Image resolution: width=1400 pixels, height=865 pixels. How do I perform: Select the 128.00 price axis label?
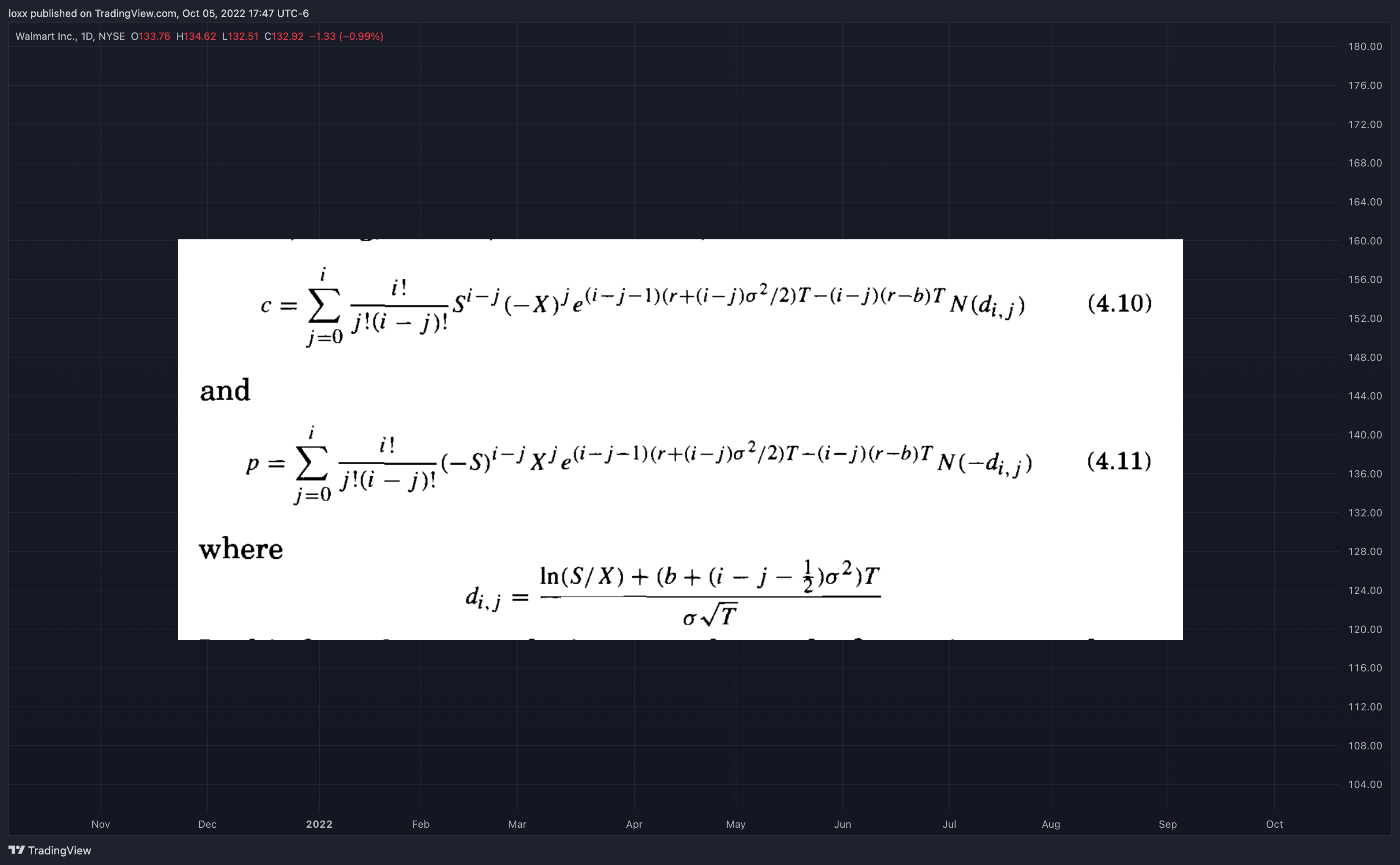[1364, 552]
